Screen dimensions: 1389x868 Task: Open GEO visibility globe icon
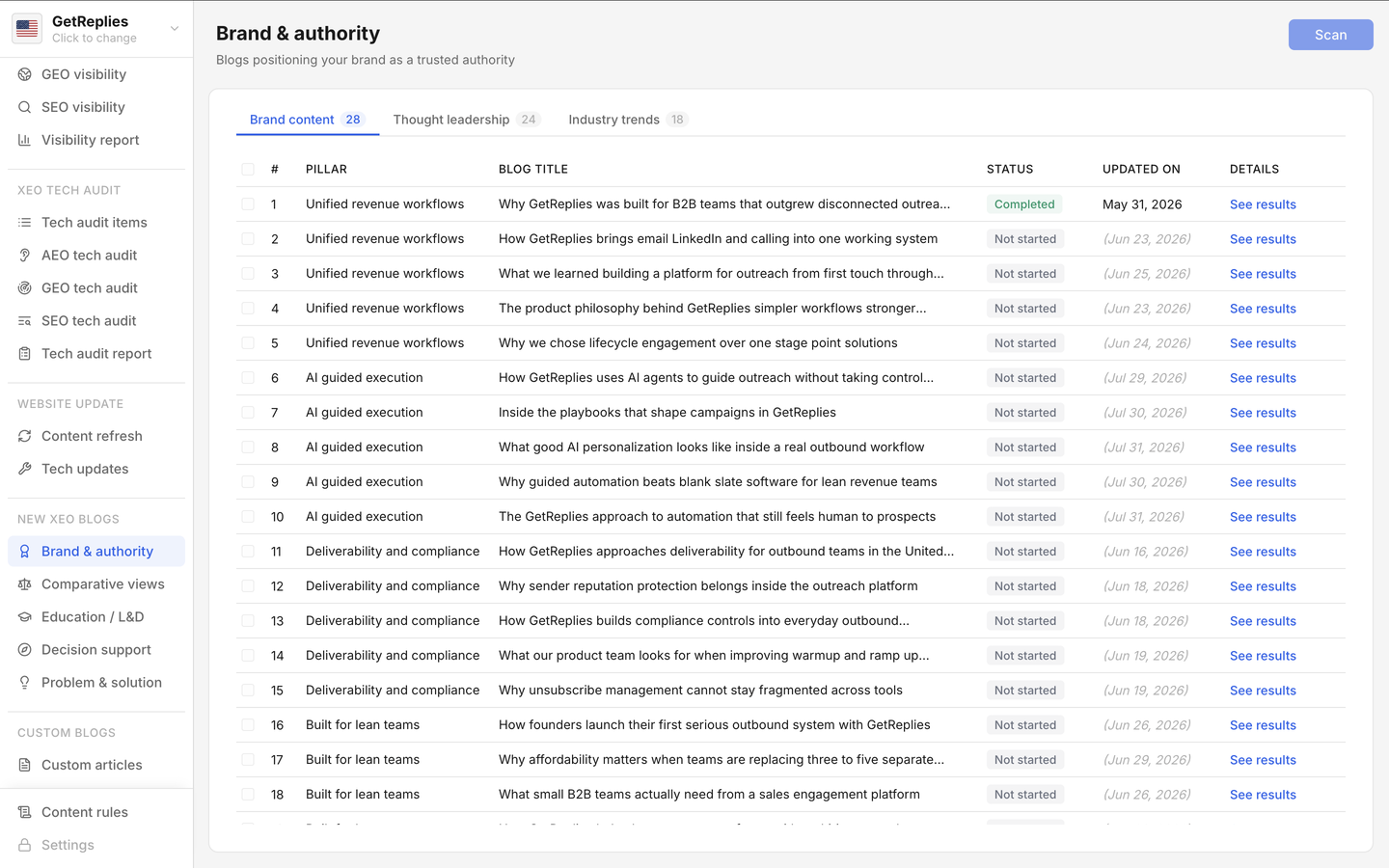point(25,74)
